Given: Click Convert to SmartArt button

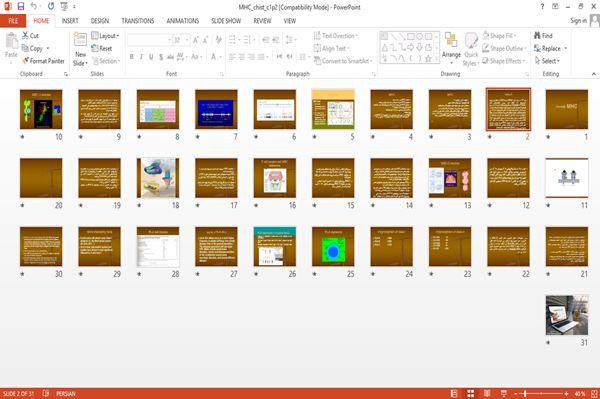Looking at the screenshot, I should tap(343, 61).
